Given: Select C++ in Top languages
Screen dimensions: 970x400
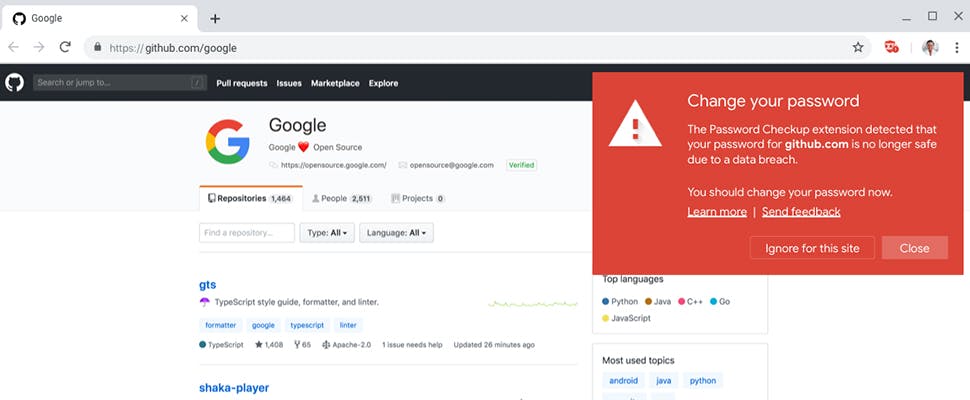Looking at the screenshot, I should [690, 302].
